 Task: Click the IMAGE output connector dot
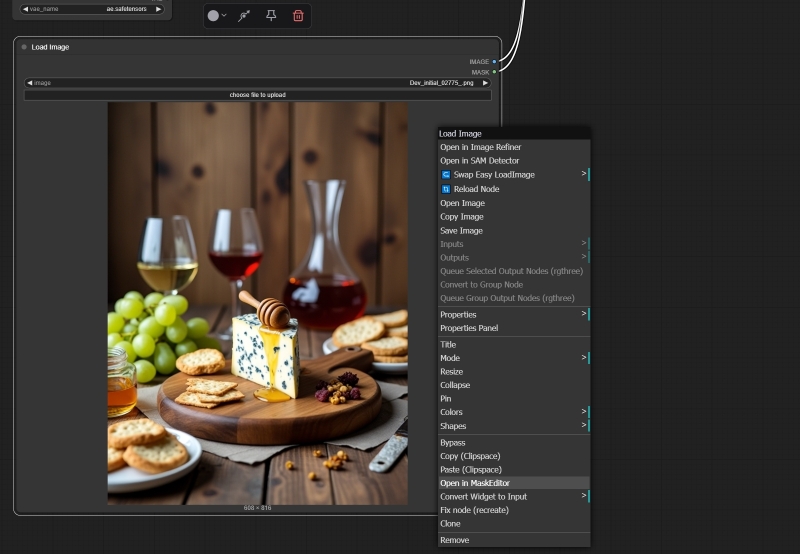(494, 61)
